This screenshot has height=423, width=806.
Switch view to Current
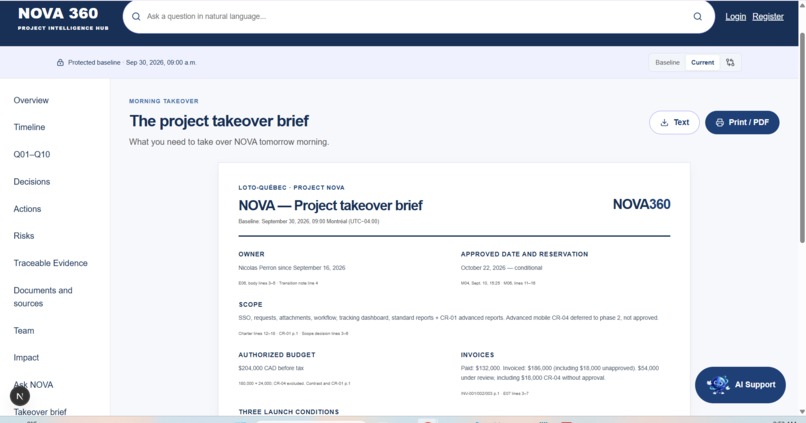coord(702,63)
